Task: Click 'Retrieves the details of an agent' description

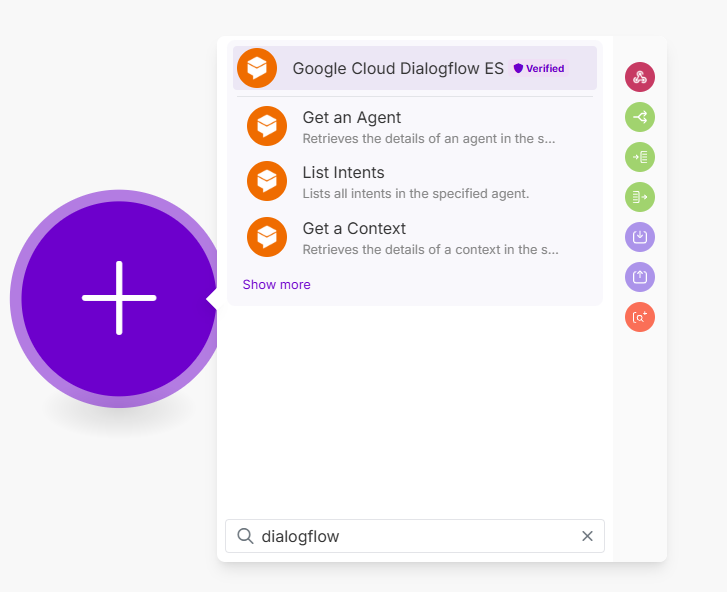Action: tap(429, 139)
